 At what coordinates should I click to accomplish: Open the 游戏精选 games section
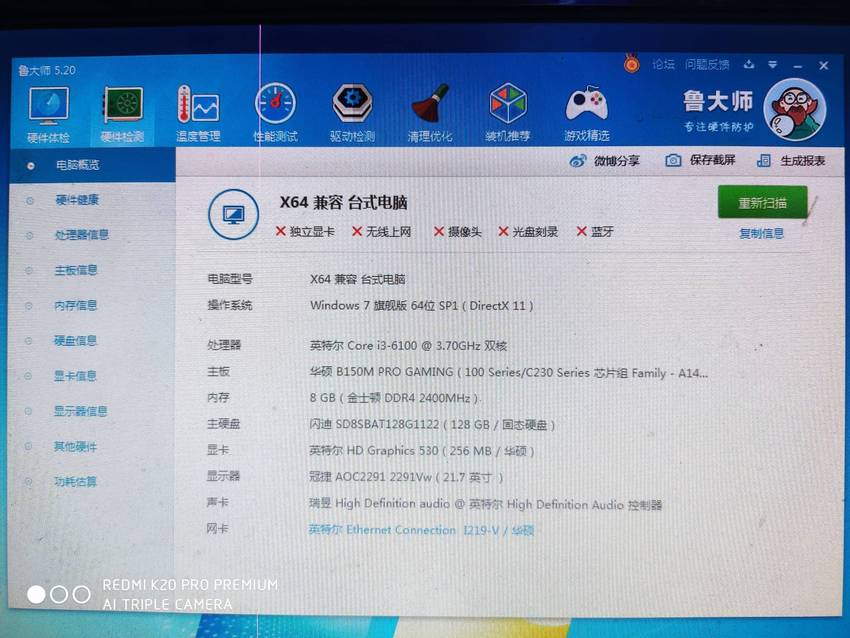pos(587,113)
